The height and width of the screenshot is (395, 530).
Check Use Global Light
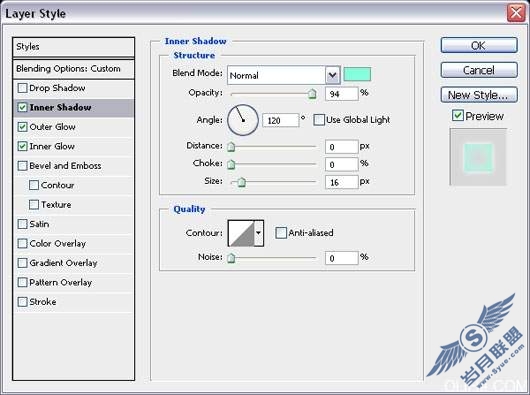coord(319,120)
